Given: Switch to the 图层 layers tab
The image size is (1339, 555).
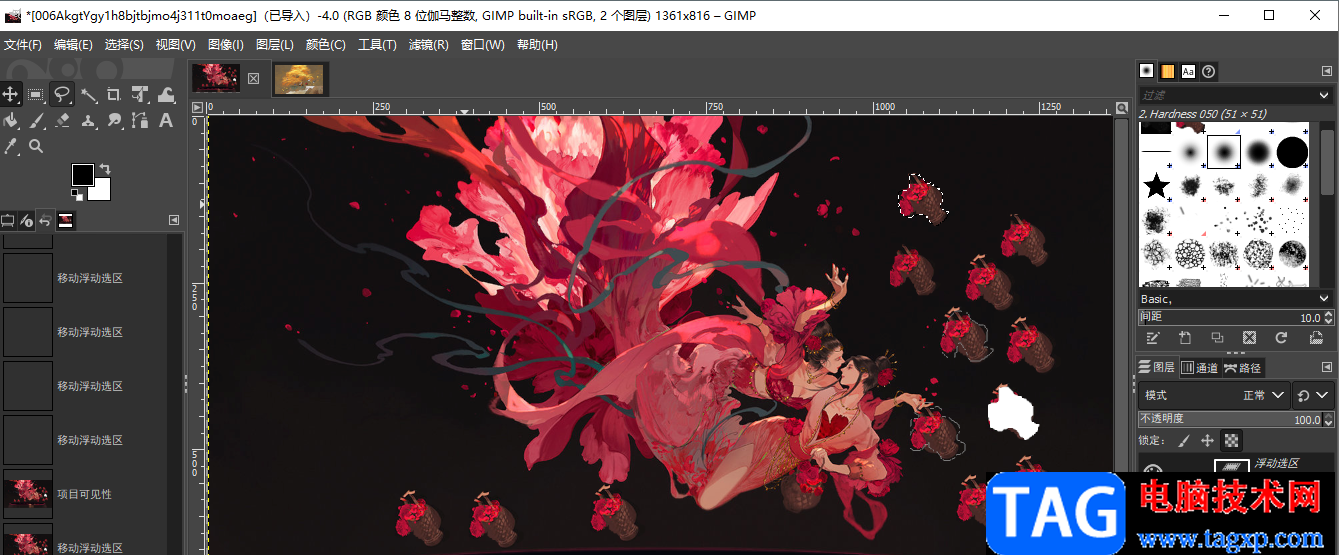Looking at the screenshot, I should point(1158,367).
